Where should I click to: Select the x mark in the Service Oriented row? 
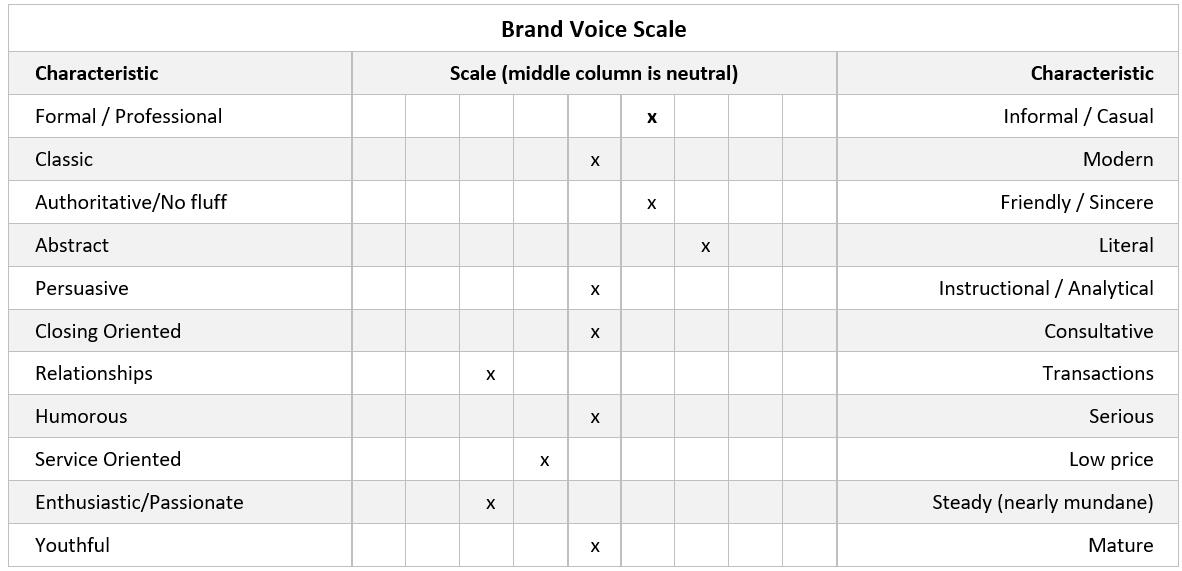click(x=544, y=460)
